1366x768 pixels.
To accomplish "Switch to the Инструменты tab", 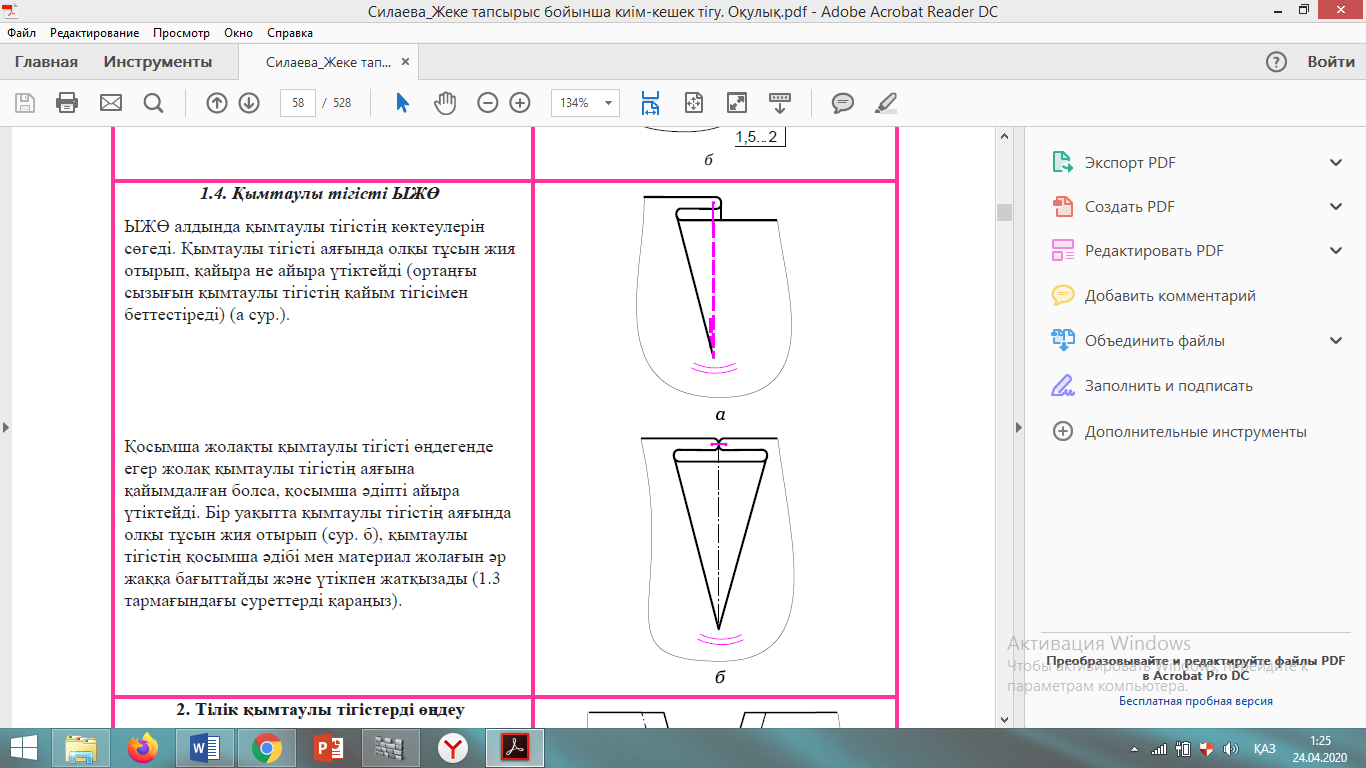I will (x=158, y=62).
